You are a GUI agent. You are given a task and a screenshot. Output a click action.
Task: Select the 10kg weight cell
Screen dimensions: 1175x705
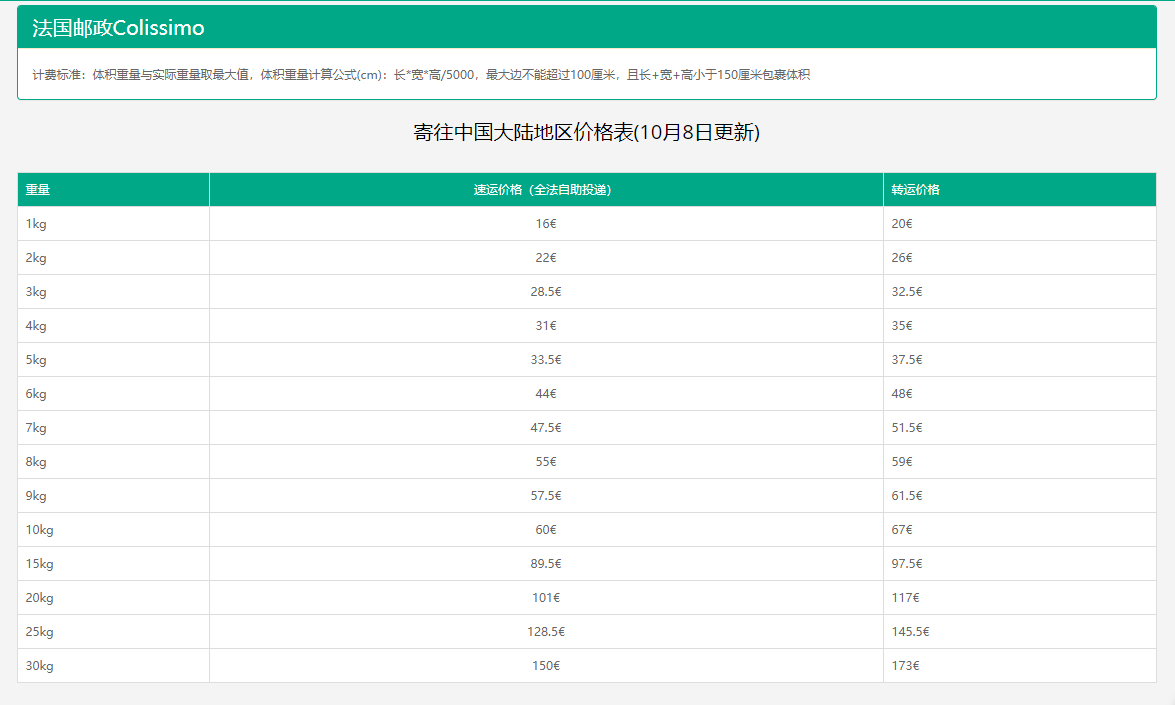(113, 530)
